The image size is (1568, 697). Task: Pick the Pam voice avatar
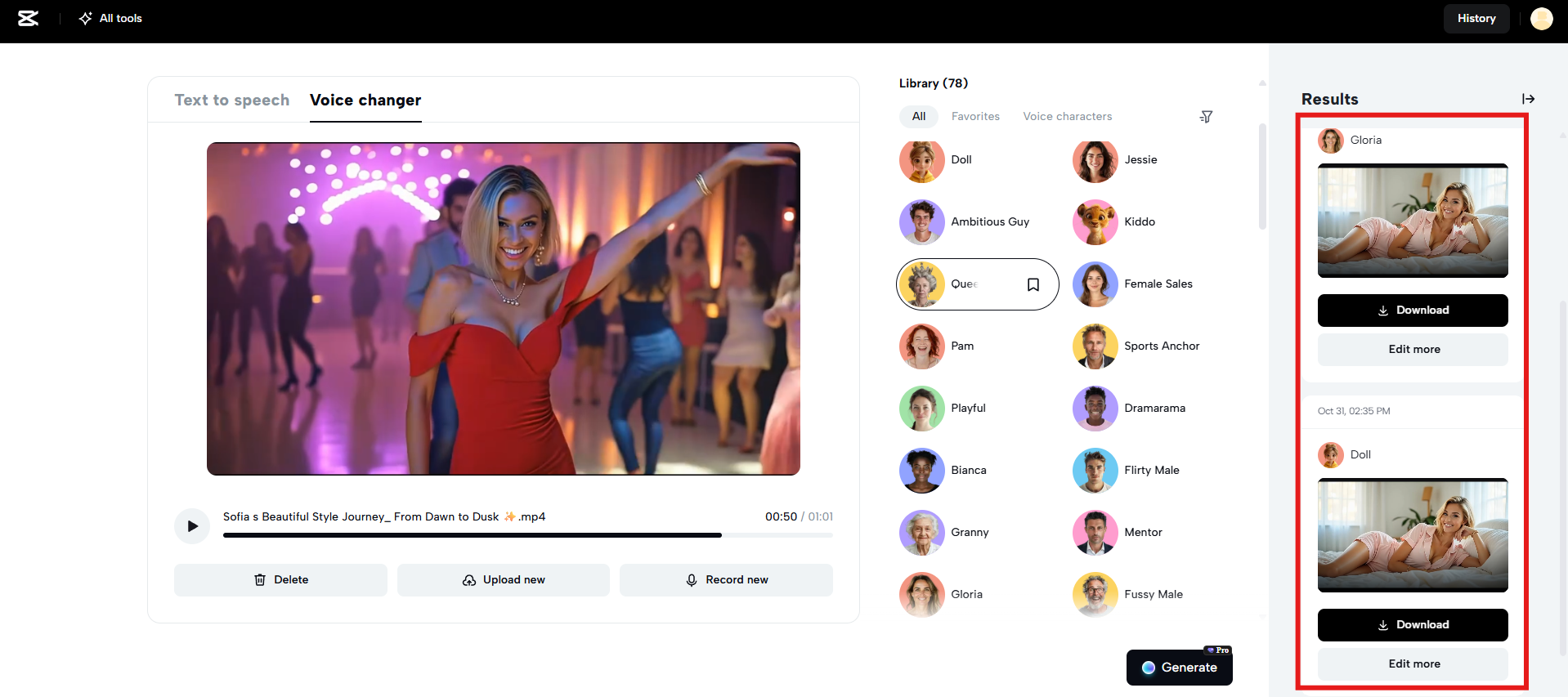922,346
